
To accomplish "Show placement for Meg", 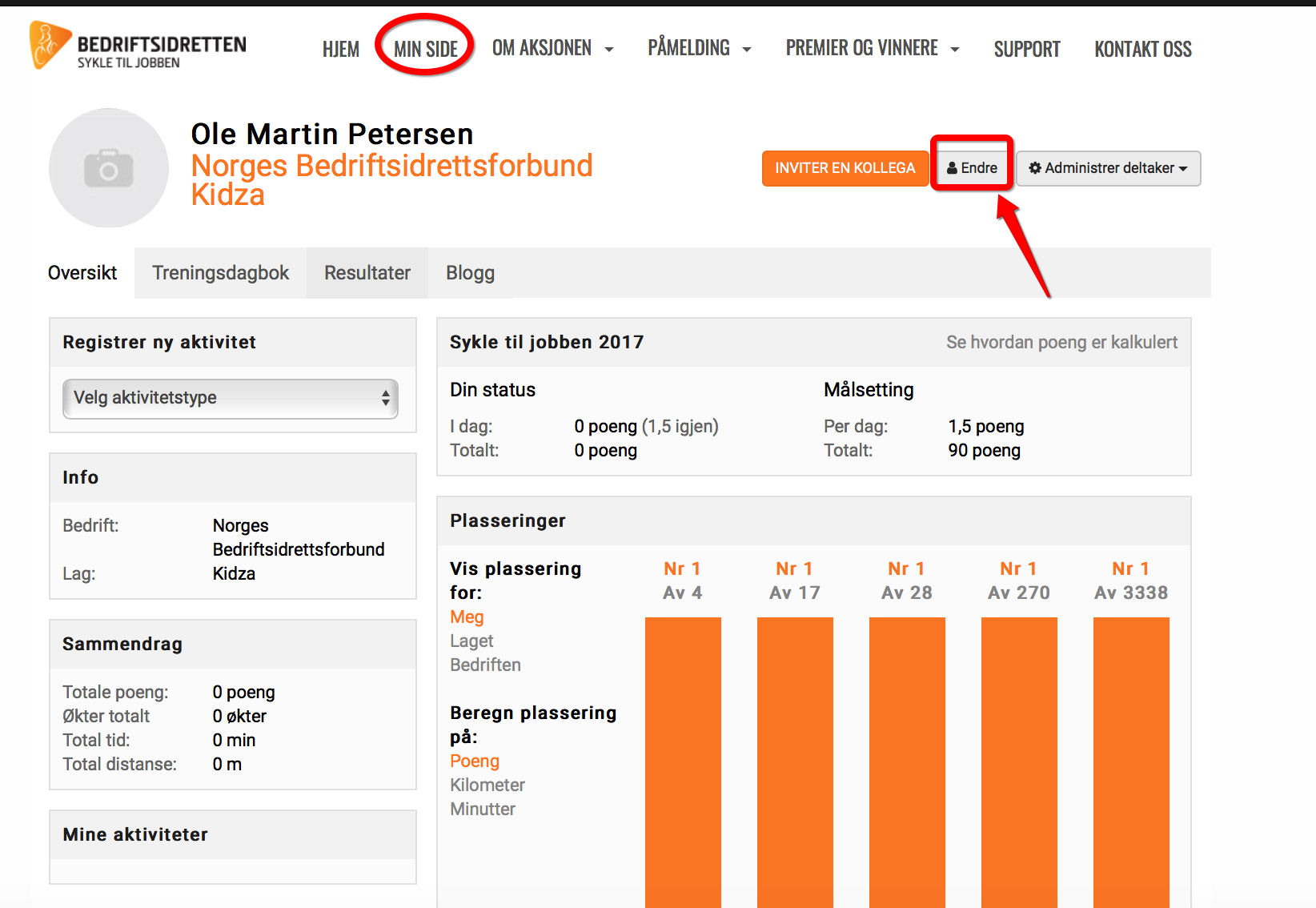I will (467, 617).
